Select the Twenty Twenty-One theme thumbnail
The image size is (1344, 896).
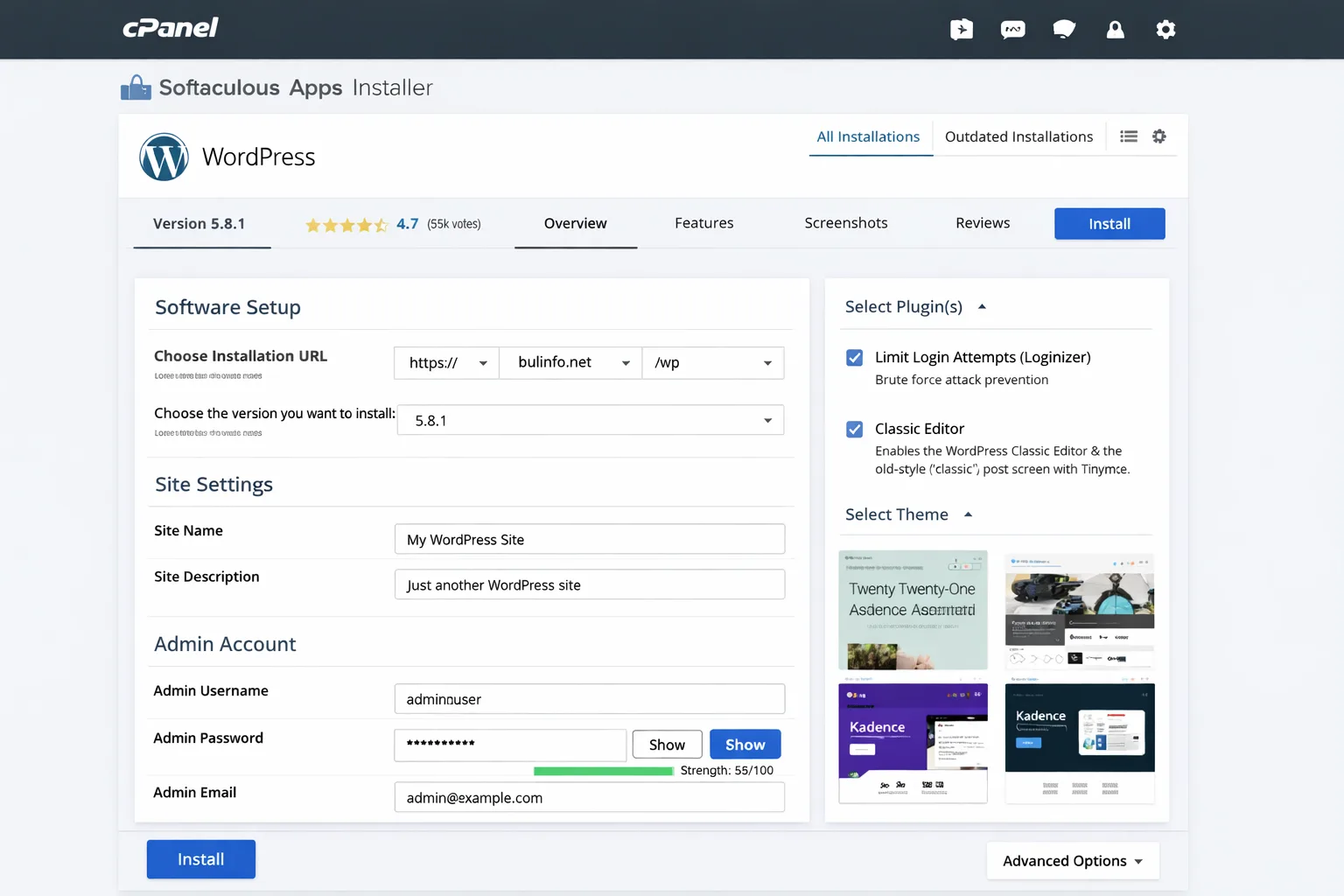click(913, 610)
